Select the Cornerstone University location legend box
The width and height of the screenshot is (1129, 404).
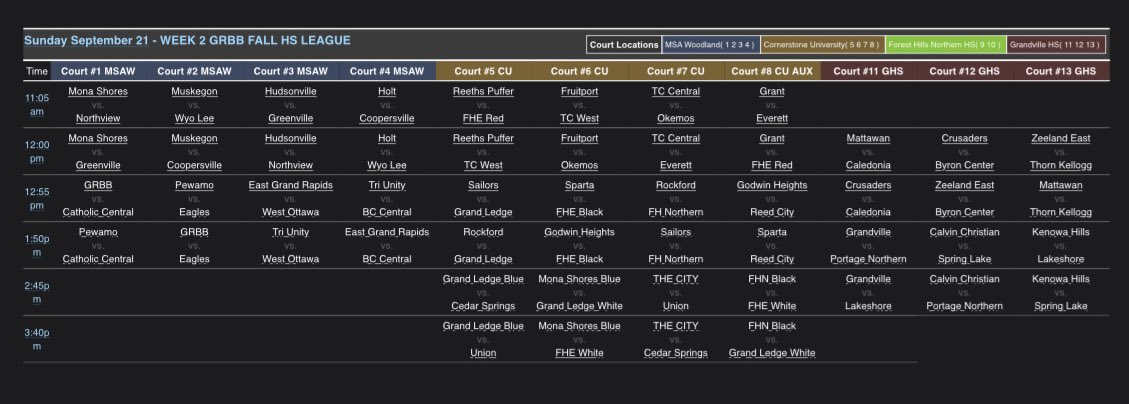[x=823, y=45]
